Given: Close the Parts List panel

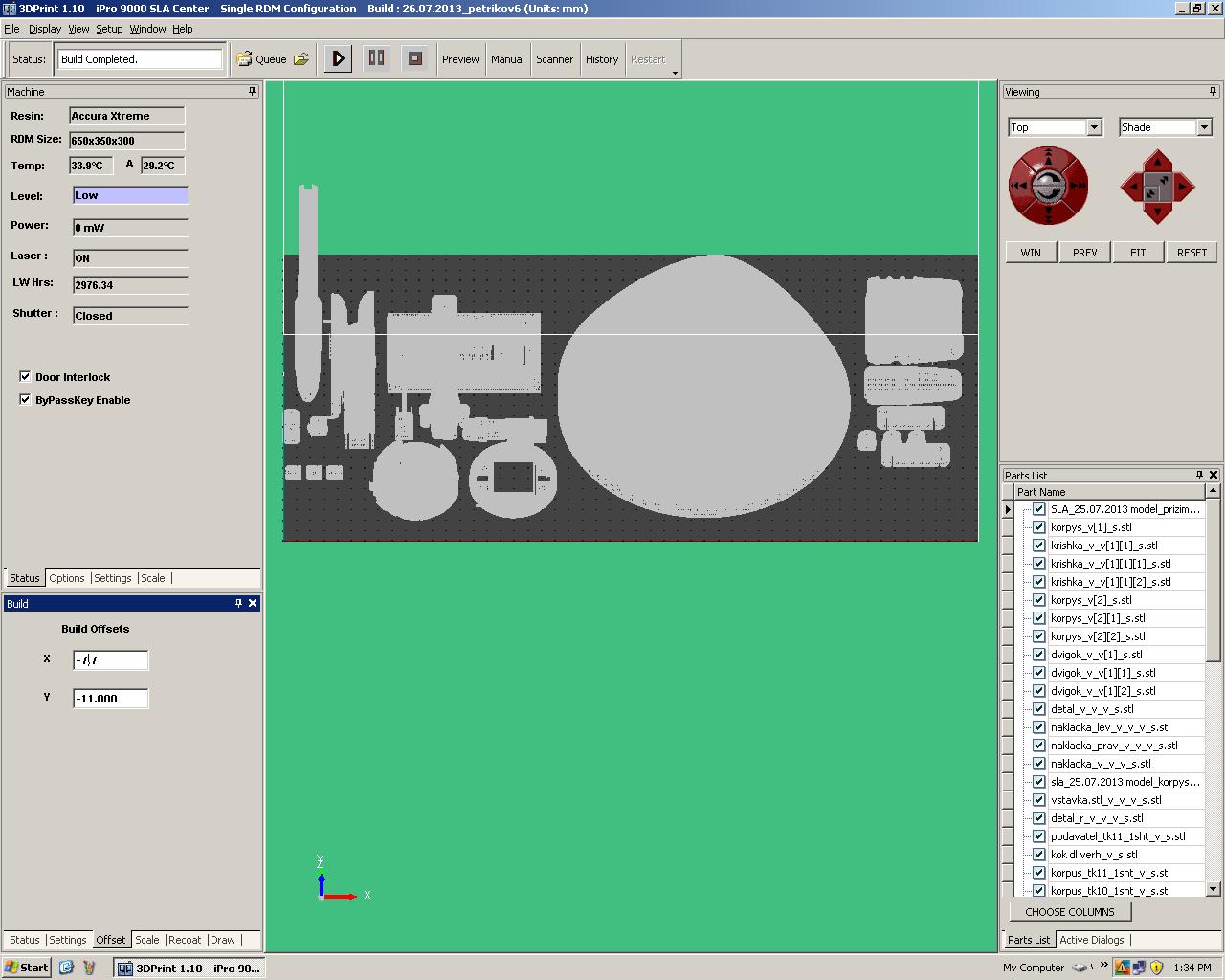Looking at the screenshot, I should [1214, 475].
